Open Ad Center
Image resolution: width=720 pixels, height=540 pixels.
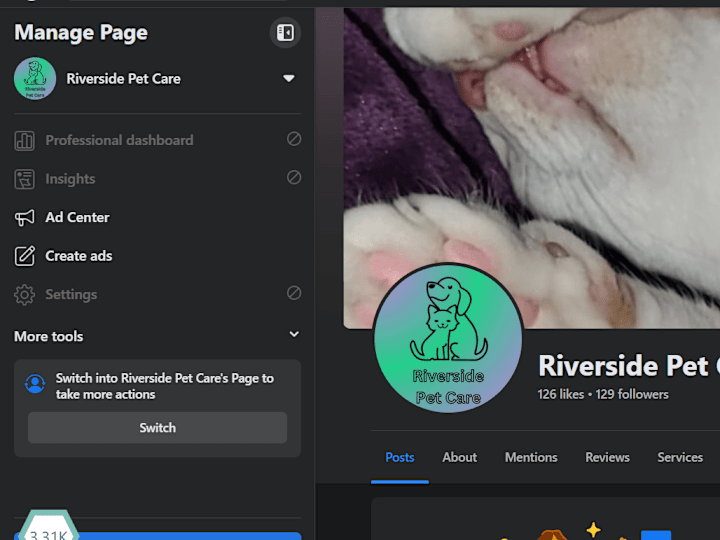click(x=157, y=217)
